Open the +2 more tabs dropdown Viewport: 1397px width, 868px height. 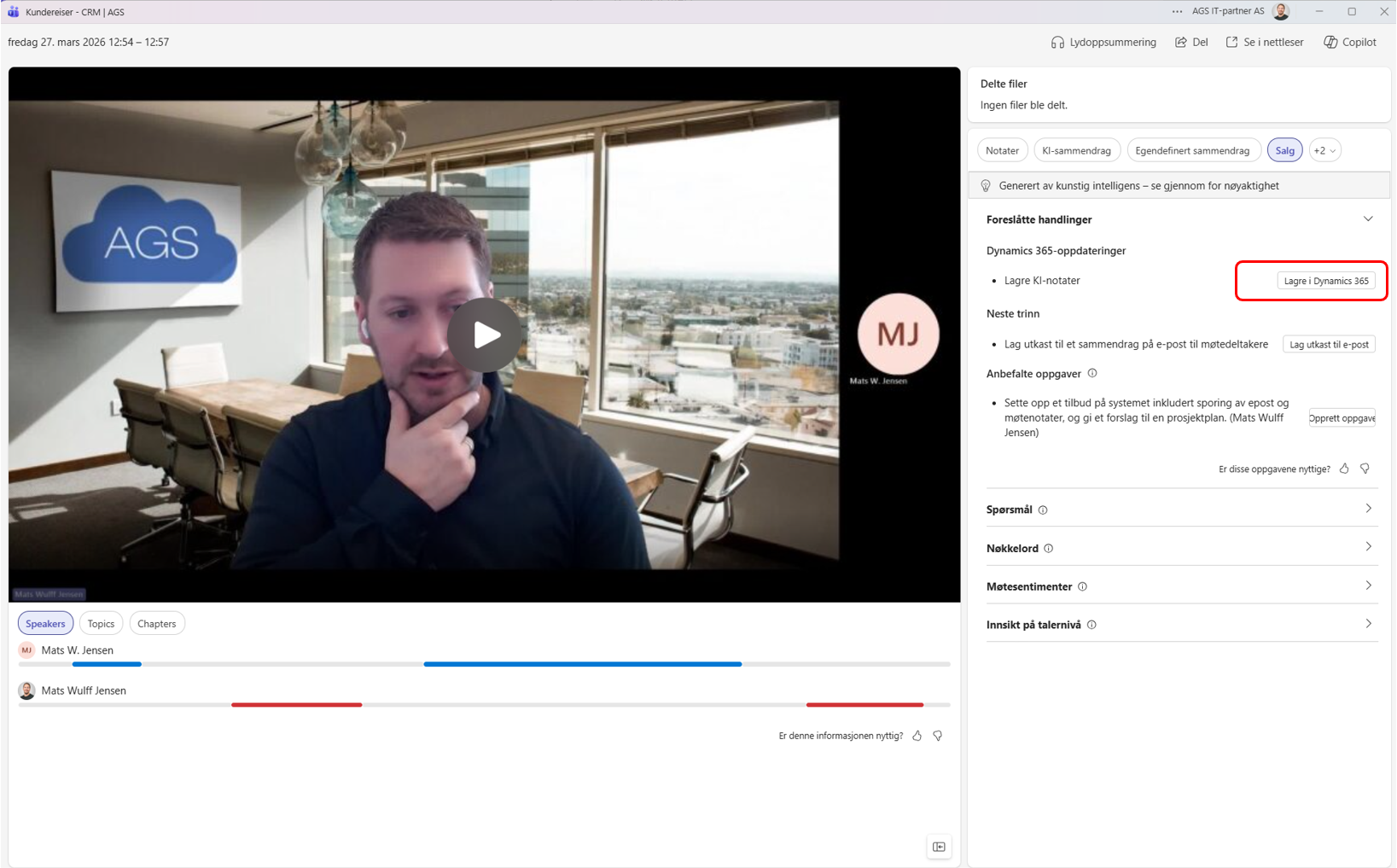pyautogui.click(x=1324, y=150)
